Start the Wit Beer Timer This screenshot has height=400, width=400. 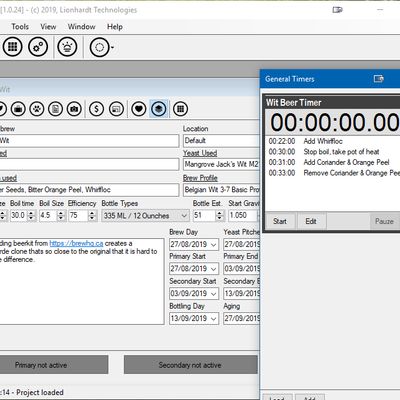point(280,221)
